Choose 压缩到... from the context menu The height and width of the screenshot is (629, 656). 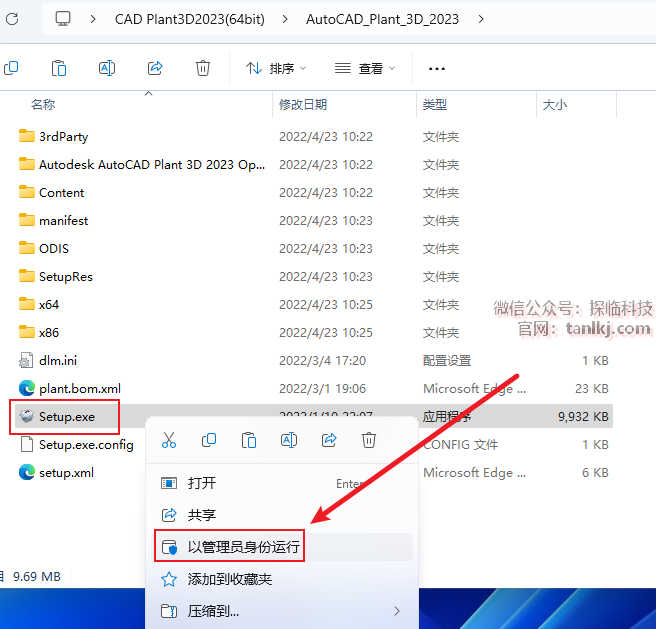click(283, 611)
